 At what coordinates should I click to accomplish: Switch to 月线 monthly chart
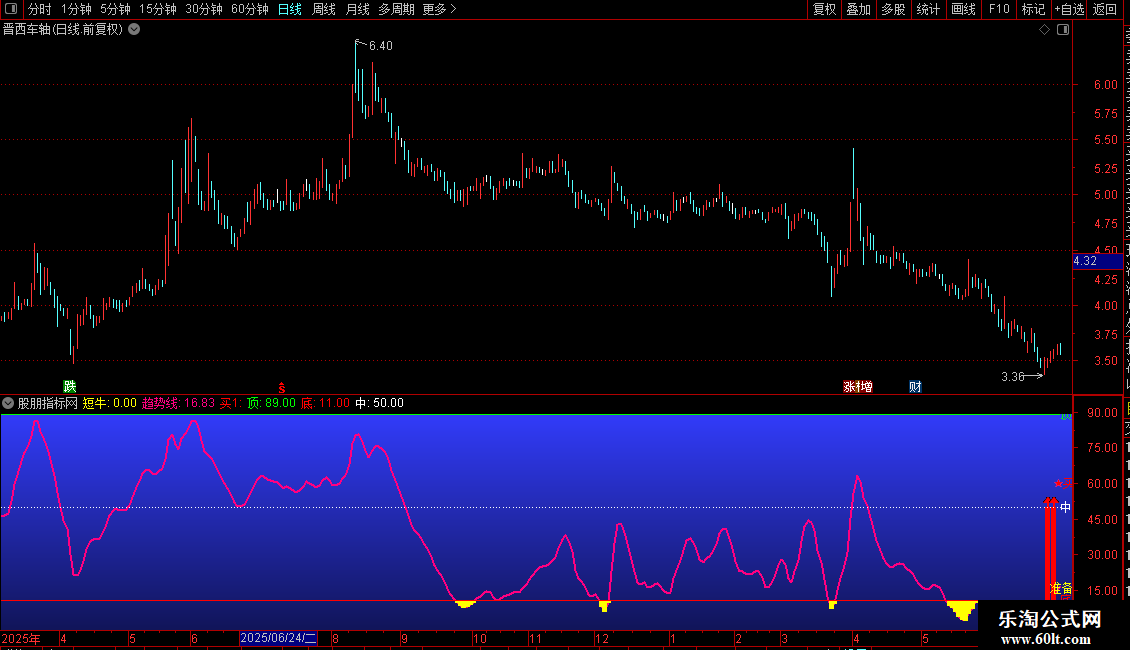point(357,9)
